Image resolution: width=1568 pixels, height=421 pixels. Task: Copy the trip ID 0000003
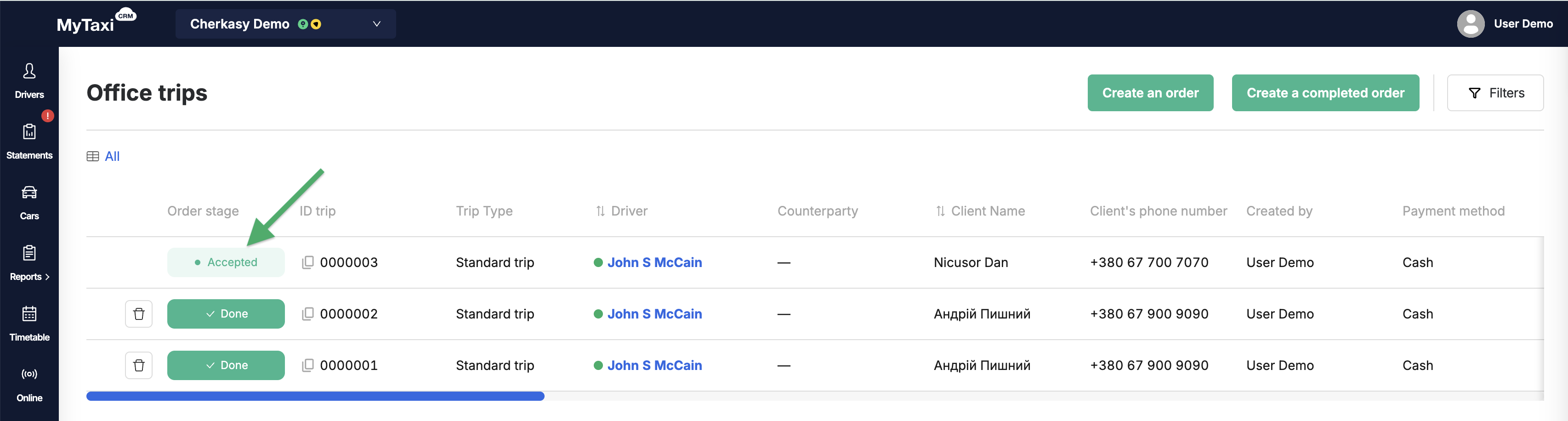308,262
